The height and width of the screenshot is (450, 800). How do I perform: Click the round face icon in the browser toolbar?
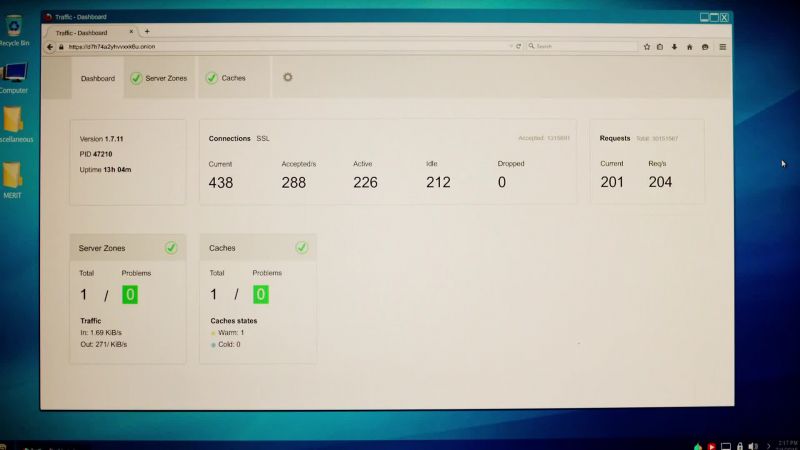coord(705,47)
